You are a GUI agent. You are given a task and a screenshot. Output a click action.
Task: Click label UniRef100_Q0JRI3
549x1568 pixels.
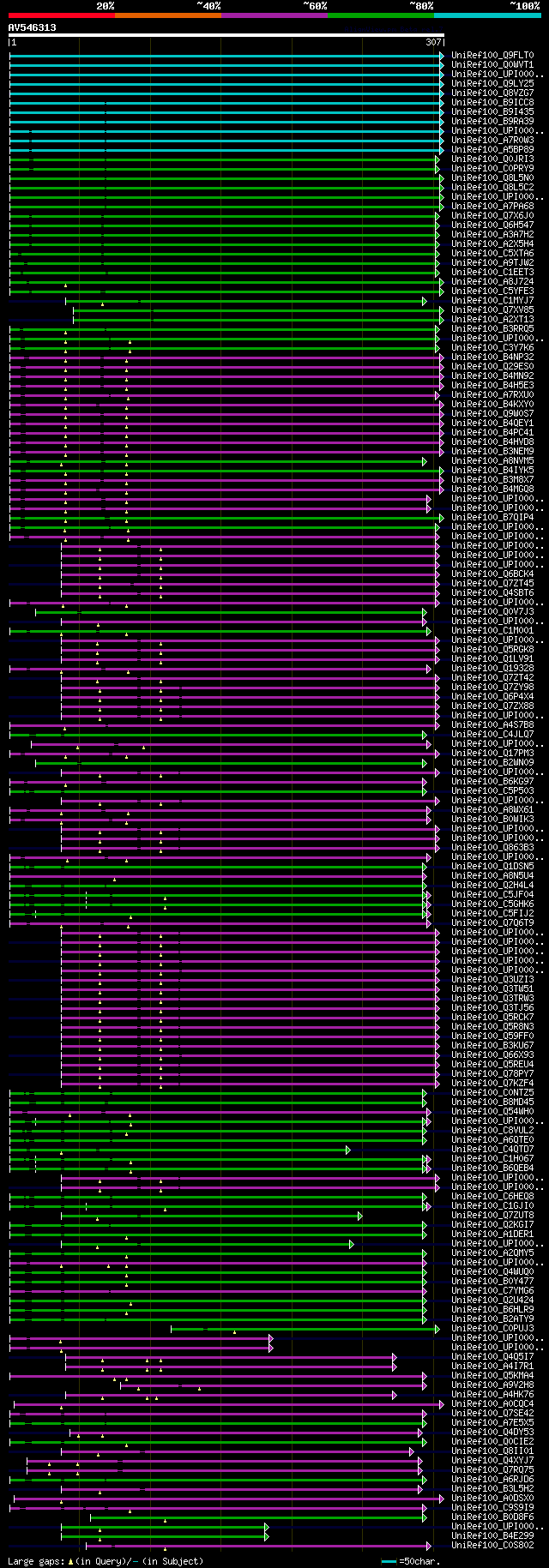[x=492, y=159]
